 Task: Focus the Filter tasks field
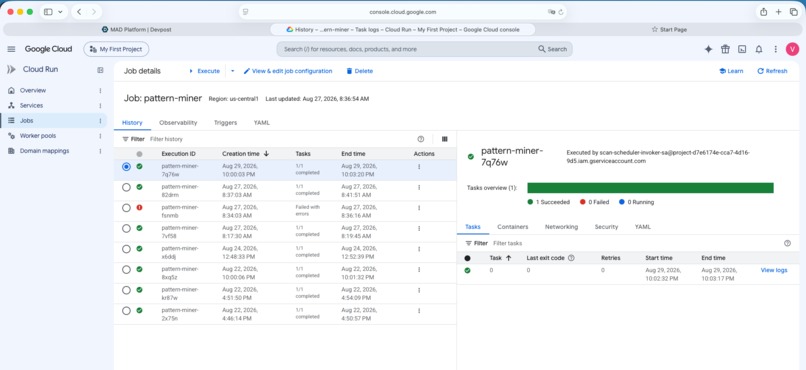(x=635, y=243)
